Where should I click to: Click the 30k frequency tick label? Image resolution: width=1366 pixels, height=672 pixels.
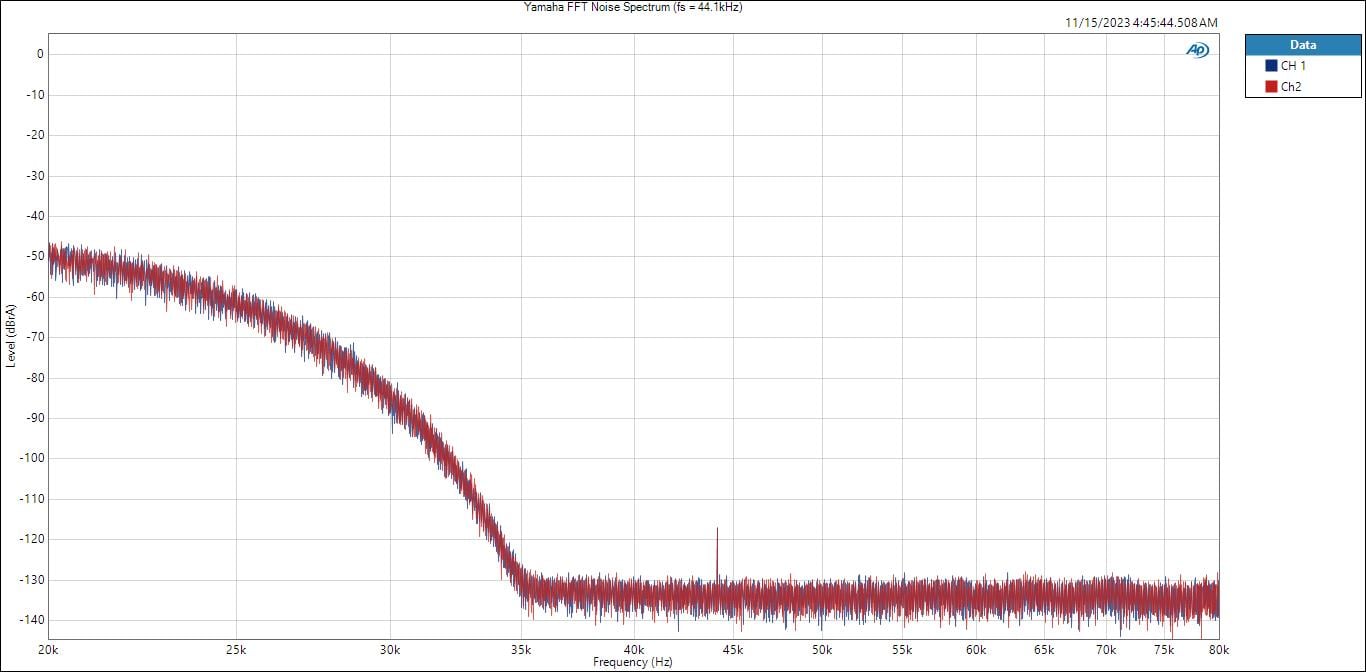tap(390, 649)
